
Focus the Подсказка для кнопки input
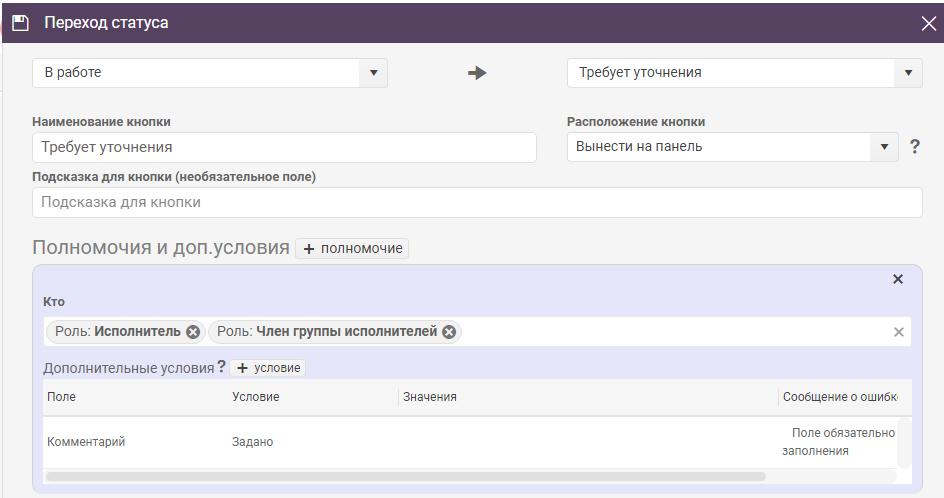point(477,202)
